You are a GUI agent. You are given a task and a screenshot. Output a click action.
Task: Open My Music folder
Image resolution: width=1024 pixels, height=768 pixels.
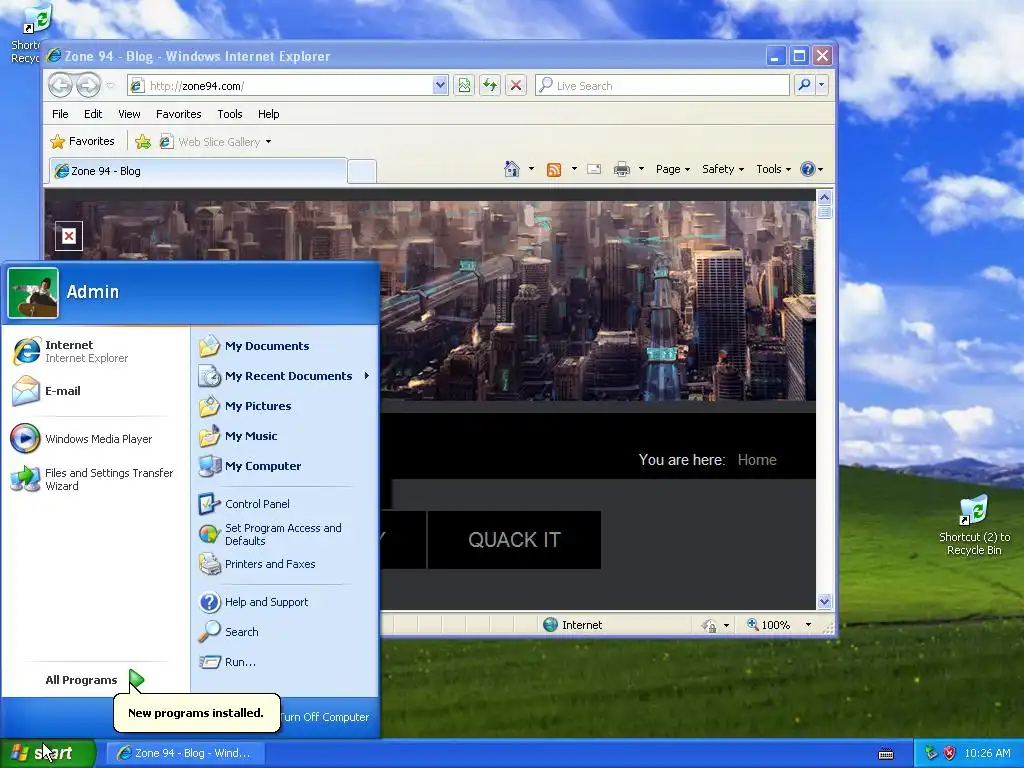pyautogui.click(x=284, y=436)
